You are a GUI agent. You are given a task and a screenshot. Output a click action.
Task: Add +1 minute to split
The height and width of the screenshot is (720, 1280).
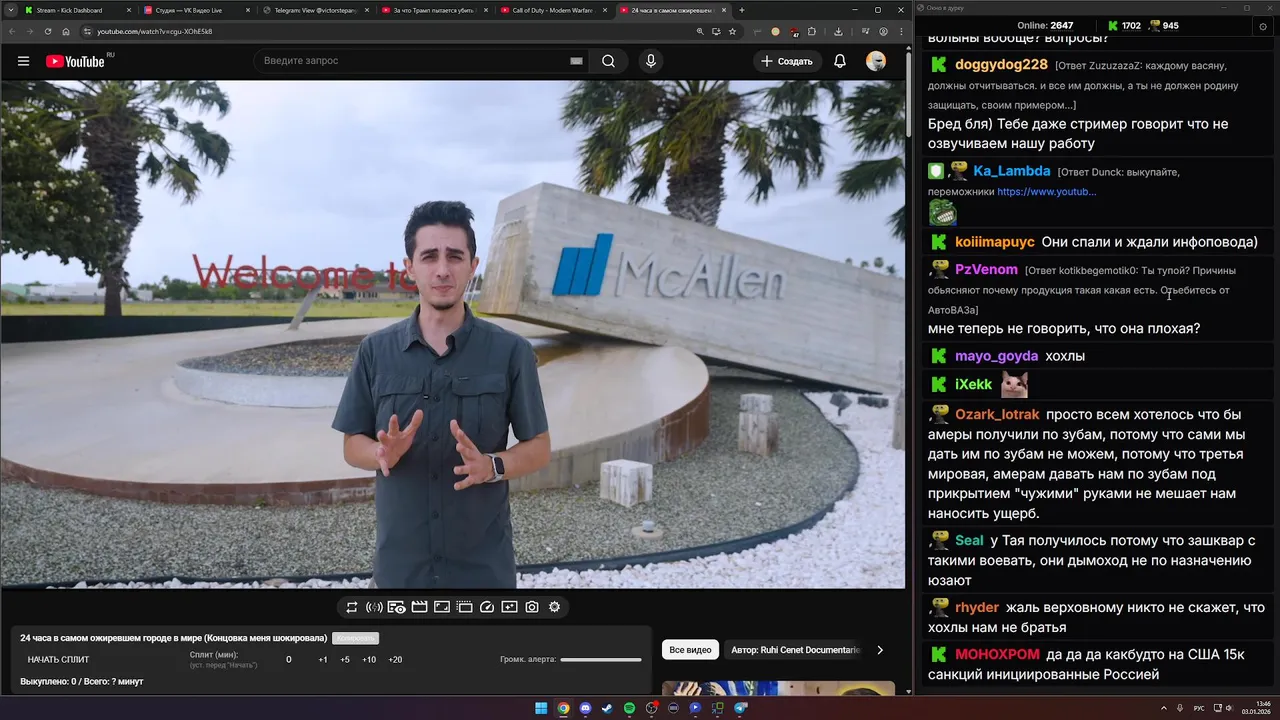(x=323, y=659)
